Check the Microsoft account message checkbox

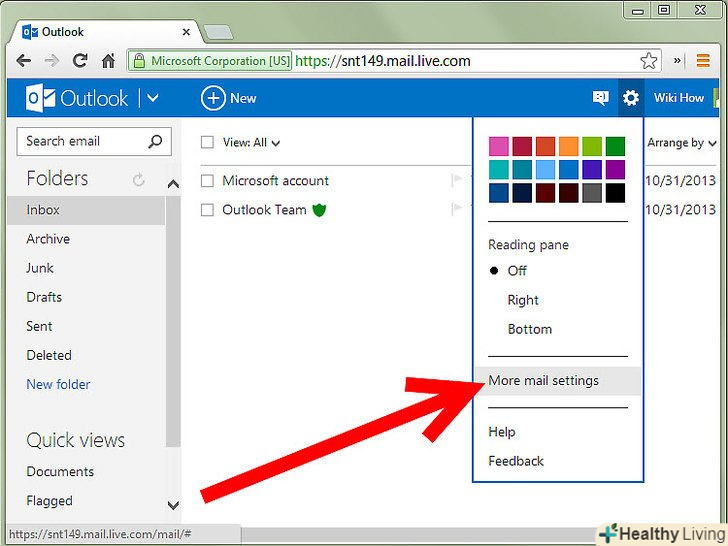pos(207,181)
